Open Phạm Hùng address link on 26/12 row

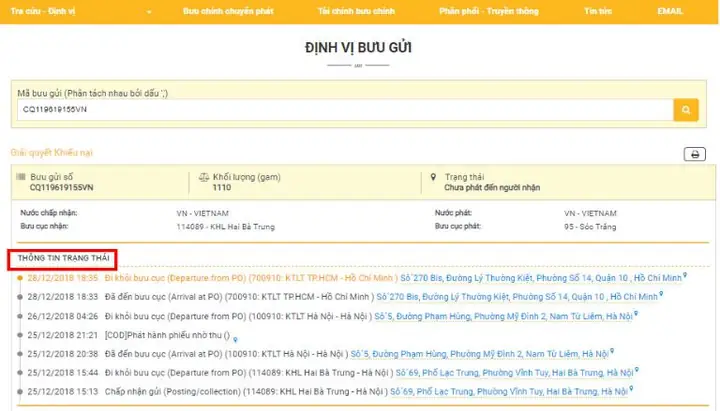[503, 316]
